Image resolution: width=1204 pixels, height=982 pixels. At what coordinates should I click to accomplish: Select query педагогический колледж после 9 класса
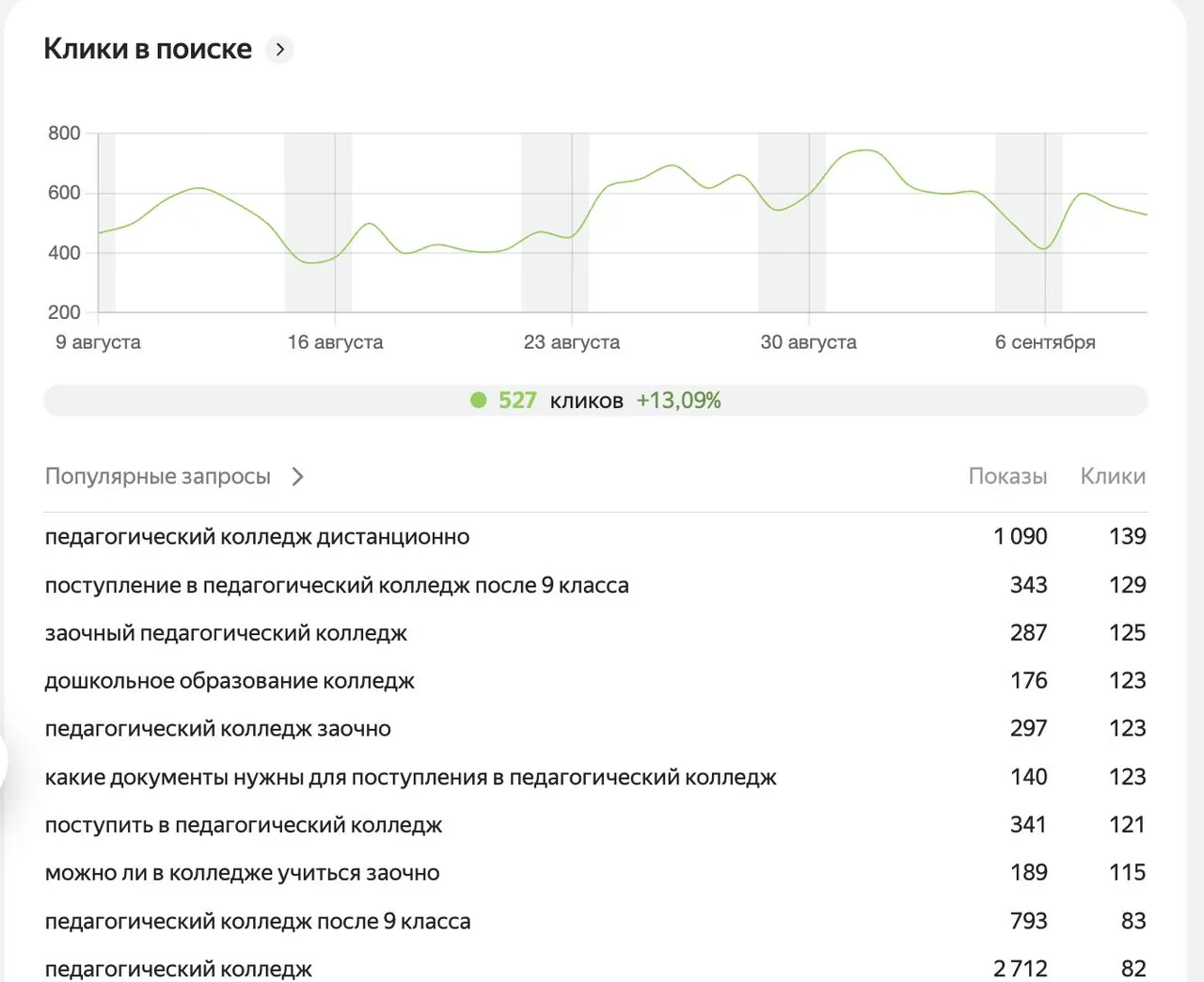258,922
